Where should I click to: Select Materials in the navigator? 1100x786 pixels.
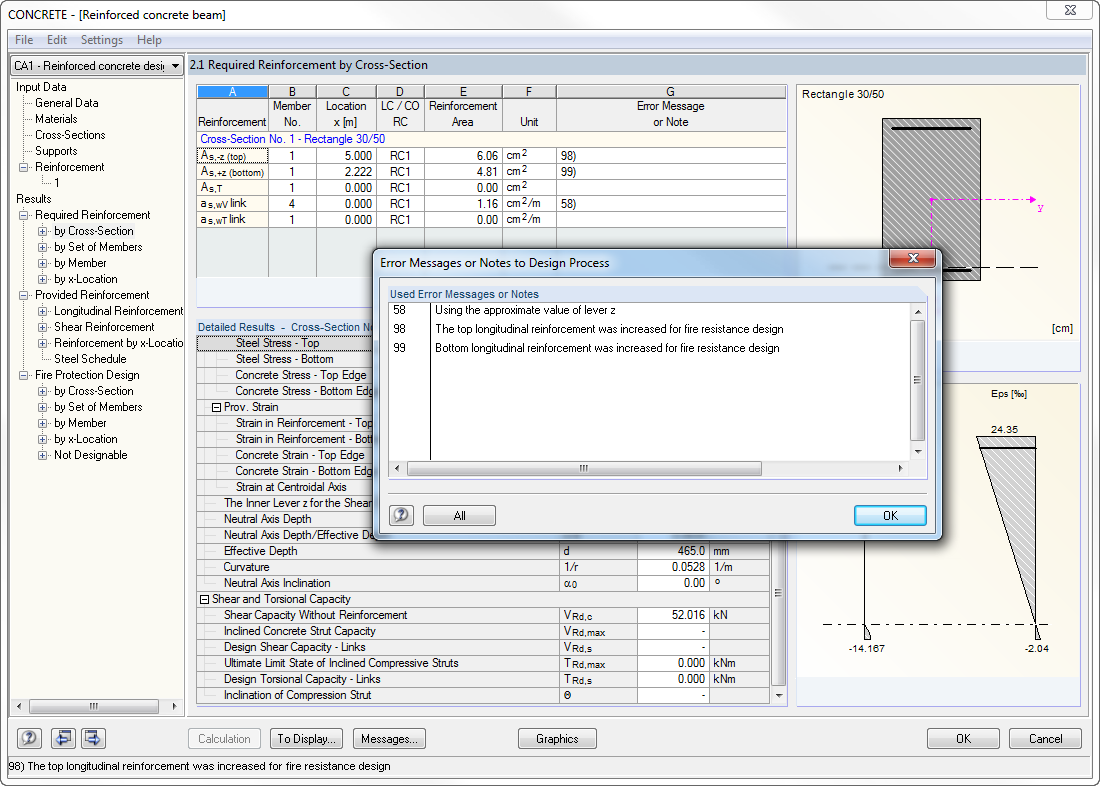tap(56, 119)
